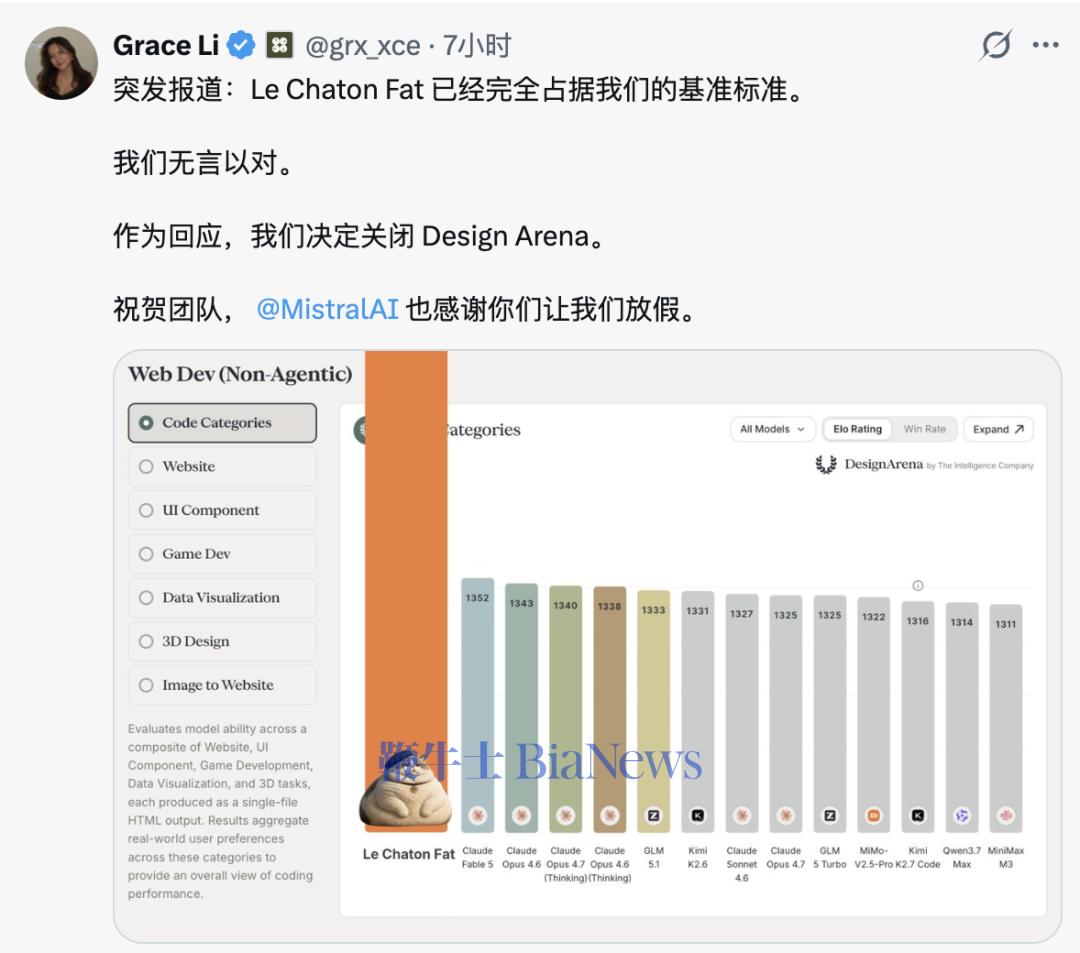Click the MiniMax M3 logo icon
1080x953 pixels.
click(x=1006, y=816)
